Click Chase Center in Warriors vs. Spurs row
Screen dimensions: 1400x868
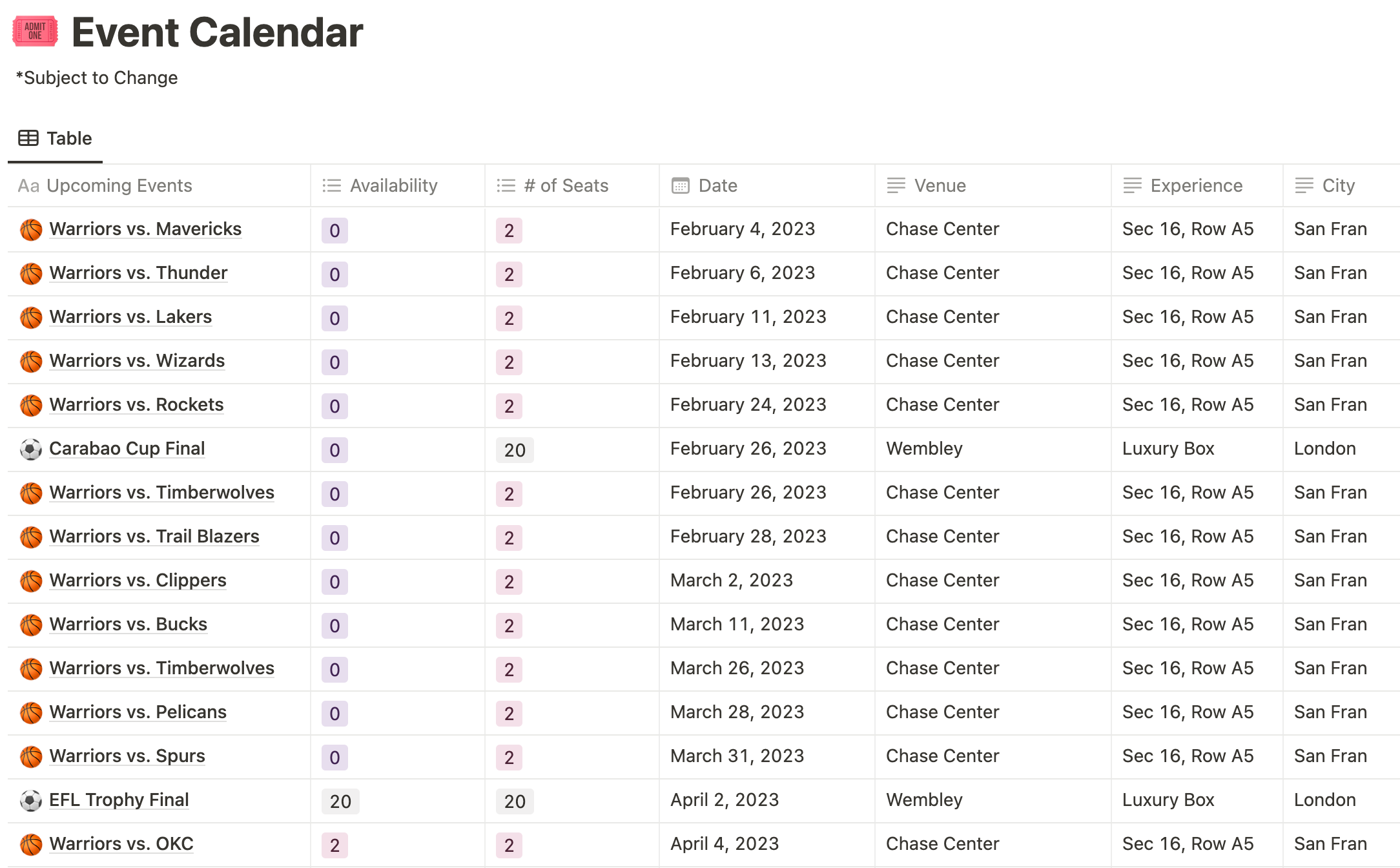[x=943, y=756]
